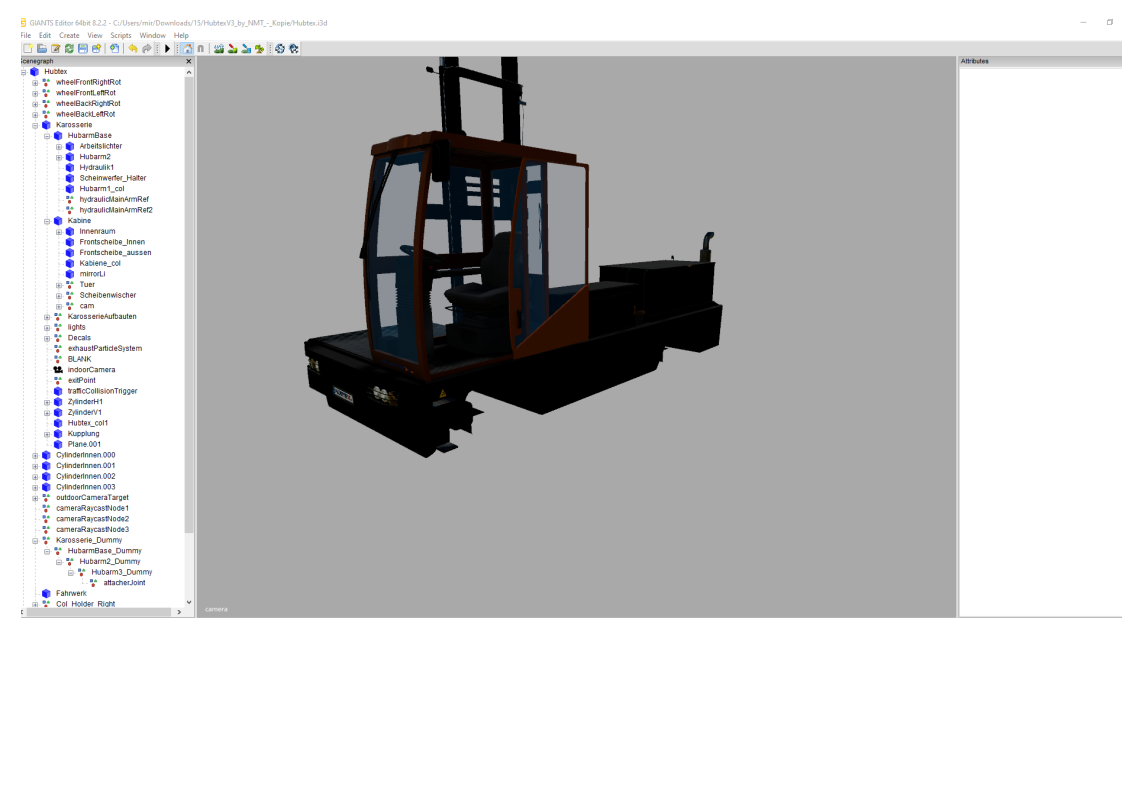Collapse the HubarmBase_Dummy node
The width and height of the screenshot is (1122, 793).
click(x=47, y=551)
